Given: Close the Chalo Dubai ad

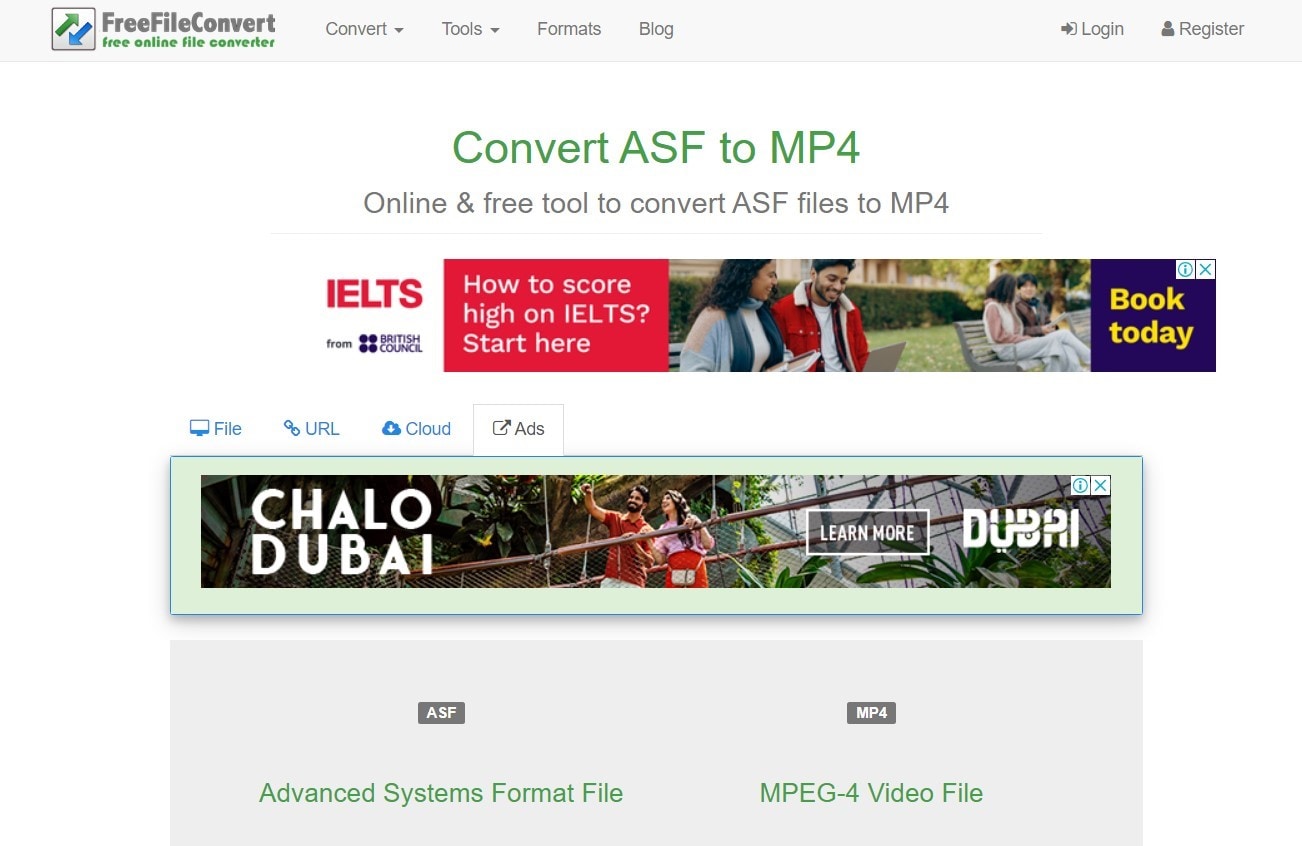Looking at the screenshot, I should [1101, 485].
